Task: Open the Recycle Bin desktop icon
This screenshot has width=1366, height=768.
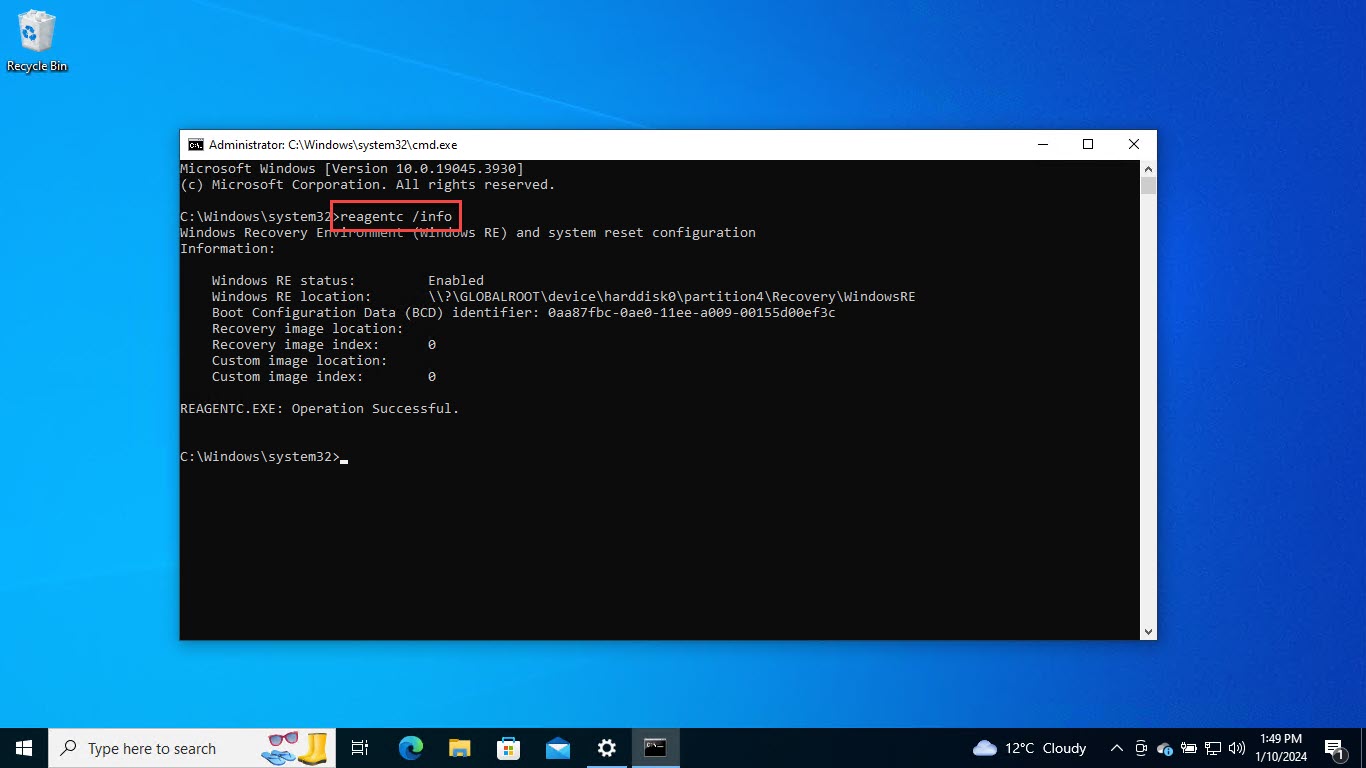Action: point(37,41)
